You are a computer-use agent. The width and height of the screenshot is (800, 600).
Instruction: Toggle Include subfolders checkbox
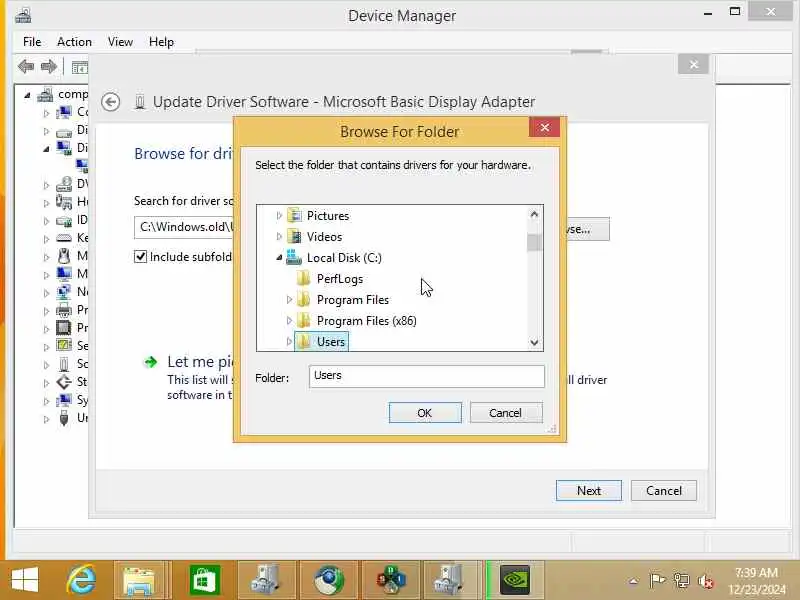point(140,256)
